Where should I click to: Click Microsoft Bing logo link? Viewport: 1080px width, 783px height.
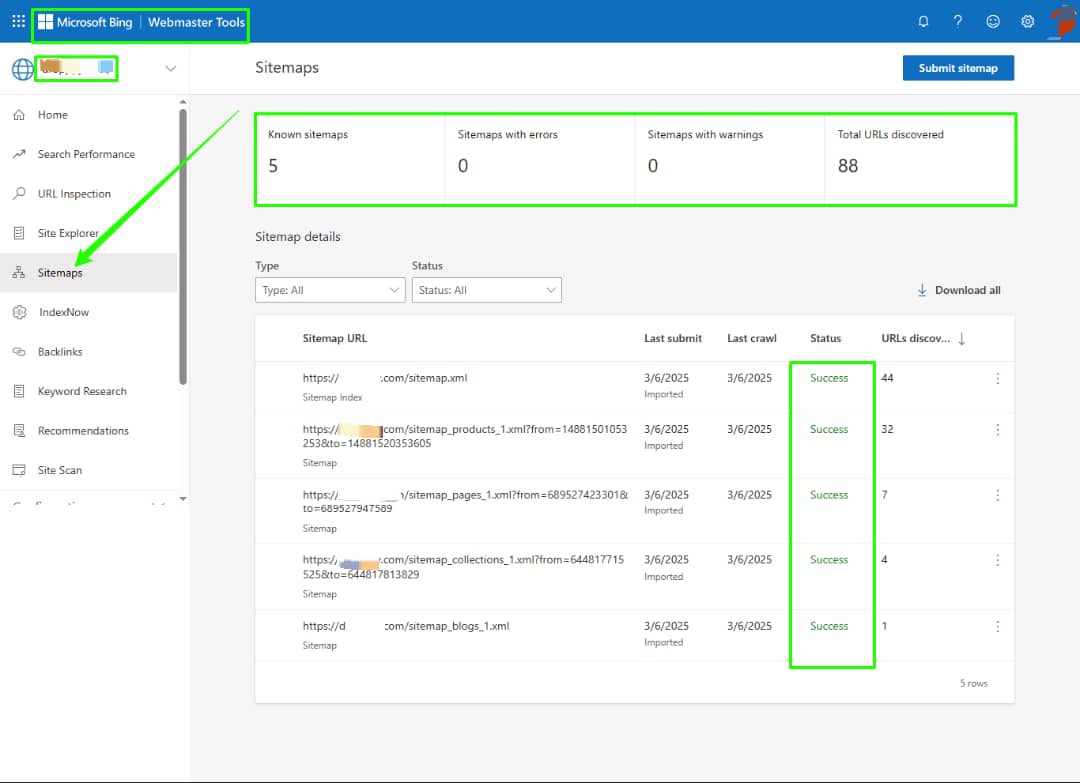(85, 22)
